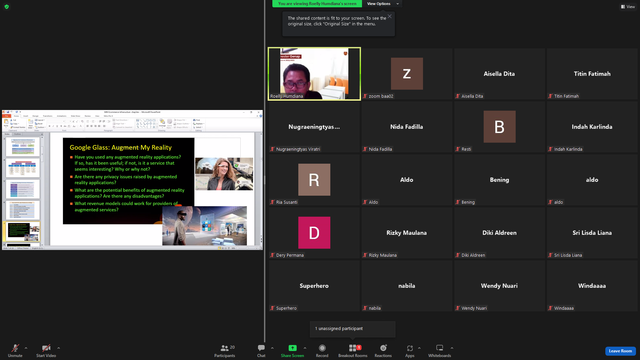Click the green encryption shield icon
The height and width of the screenshot is (360, 640).
click(7, 7)
